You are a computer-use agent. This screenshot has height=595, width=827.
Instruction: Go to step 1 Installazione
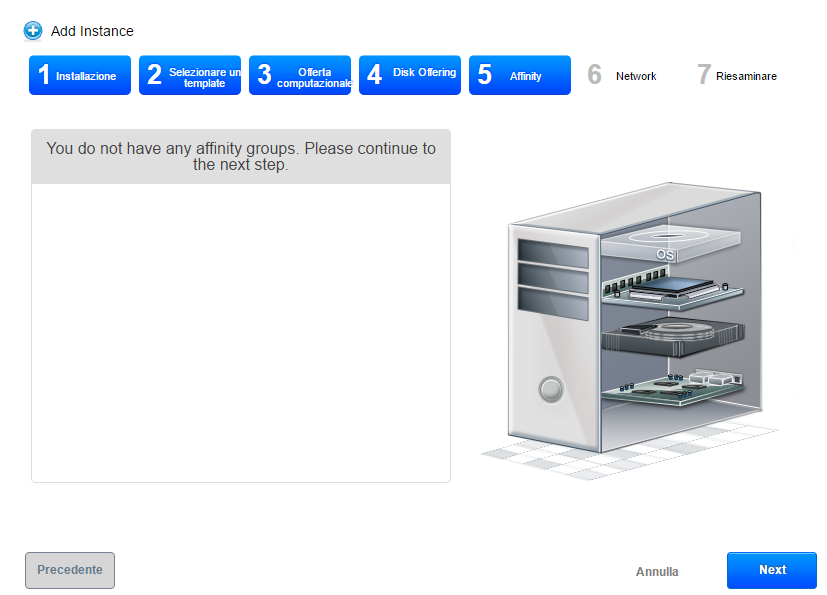[x=80, y=75]
